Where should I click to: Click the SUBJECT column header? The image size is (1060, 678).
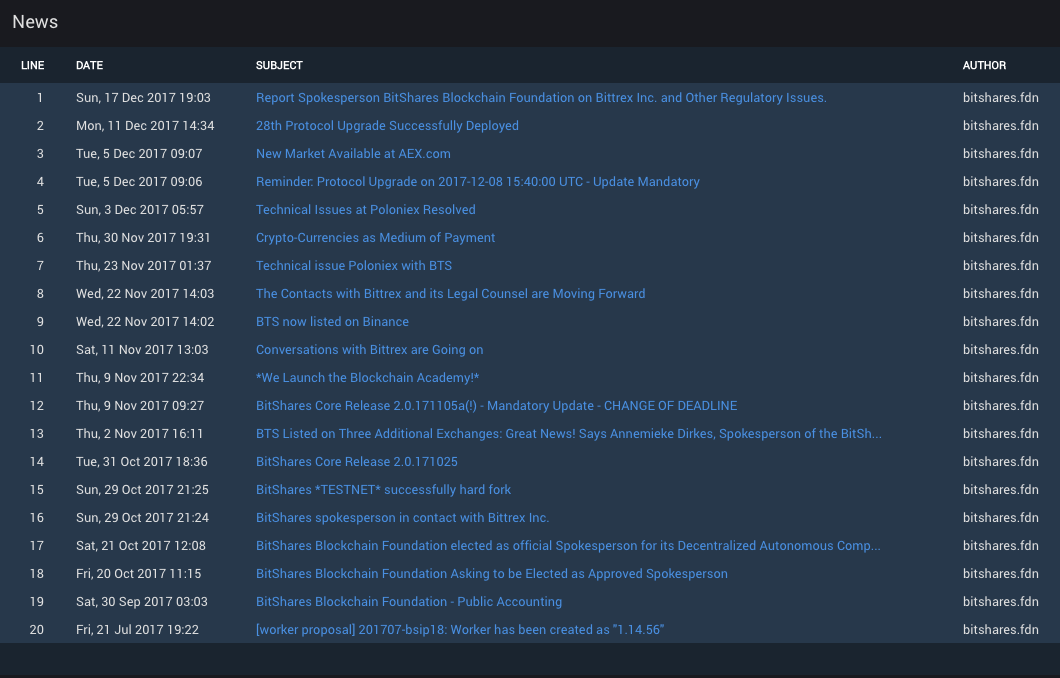279,66
